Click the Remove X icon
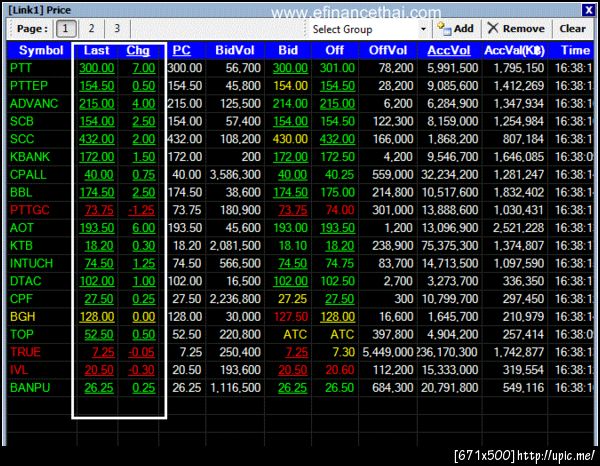This screenshot has width=600, height=466. (493, 28)
